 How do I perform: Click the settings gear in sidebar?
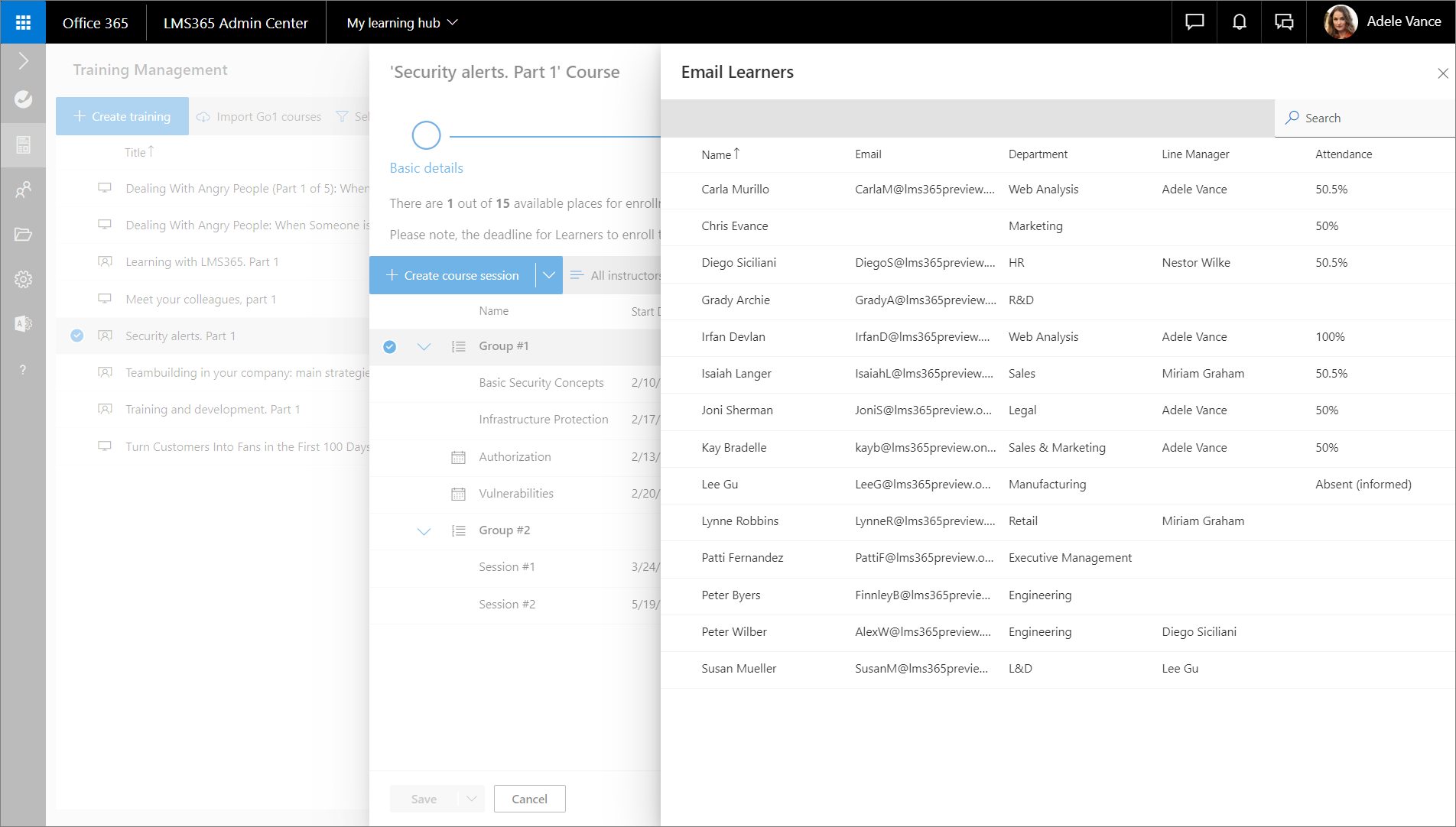pyautogui.click(x=23, y=280)
